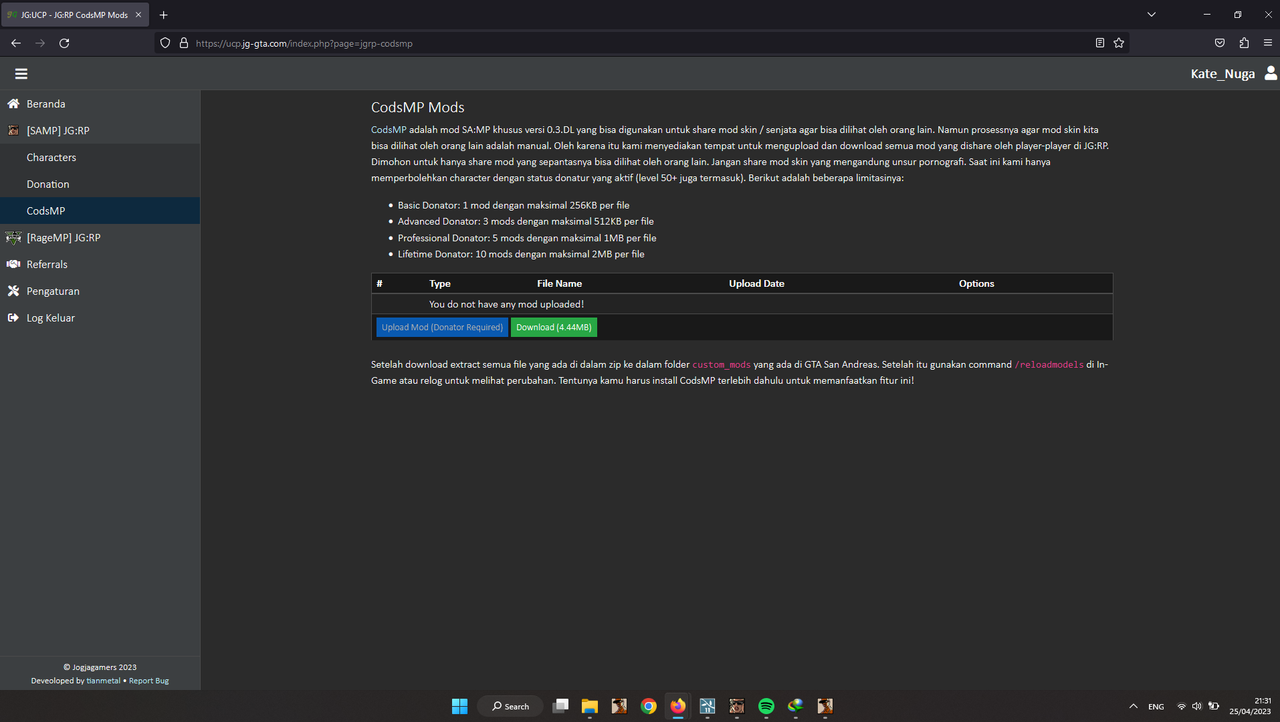Click the Firefox taskbar icon
This screenshot has width=1280, height=722.
(678, 706)
